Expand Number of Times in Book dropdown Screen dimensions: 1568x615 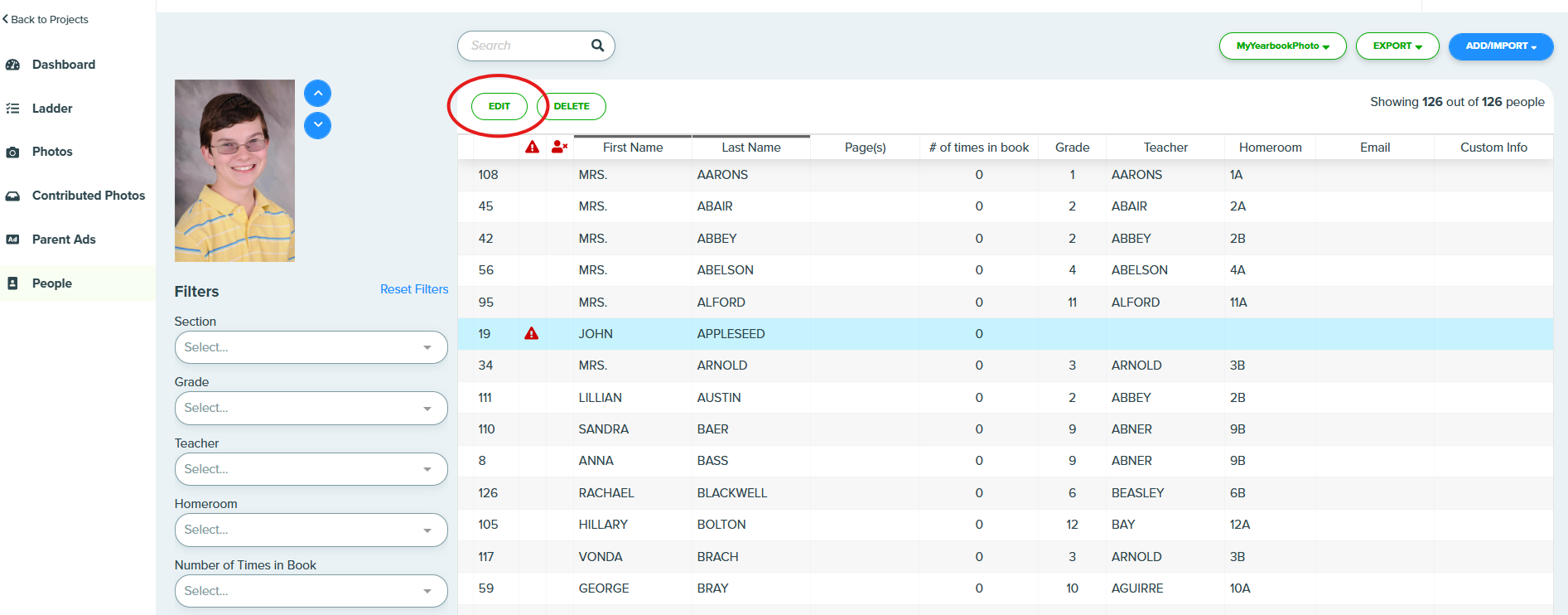[x=311, y=591]
